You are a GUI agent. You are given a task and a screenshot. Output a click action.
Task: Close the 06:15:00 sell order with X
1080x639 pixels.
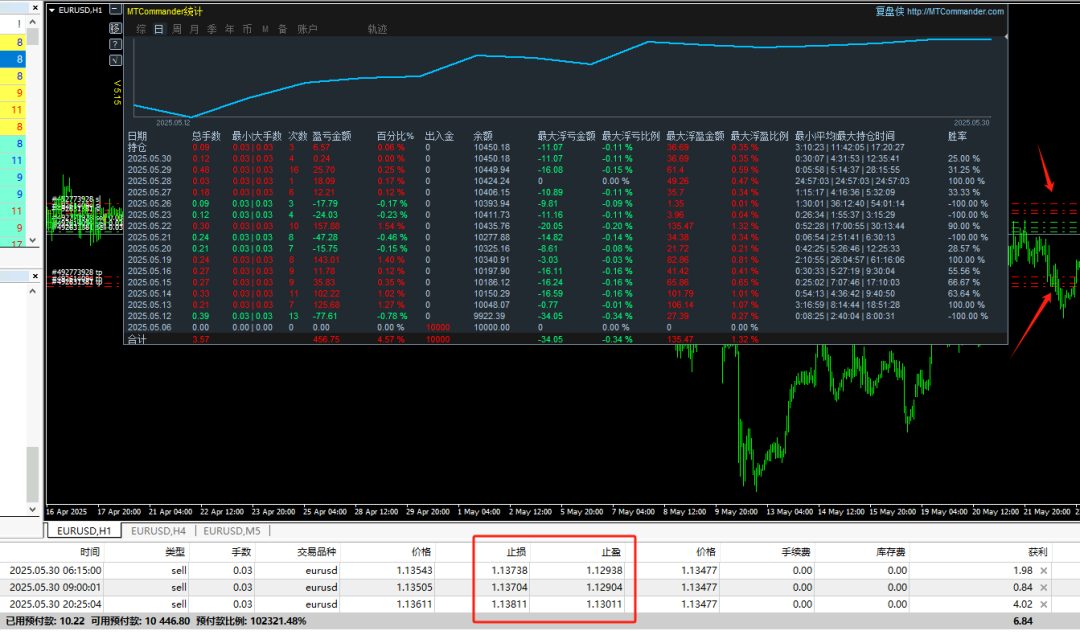1043,571
